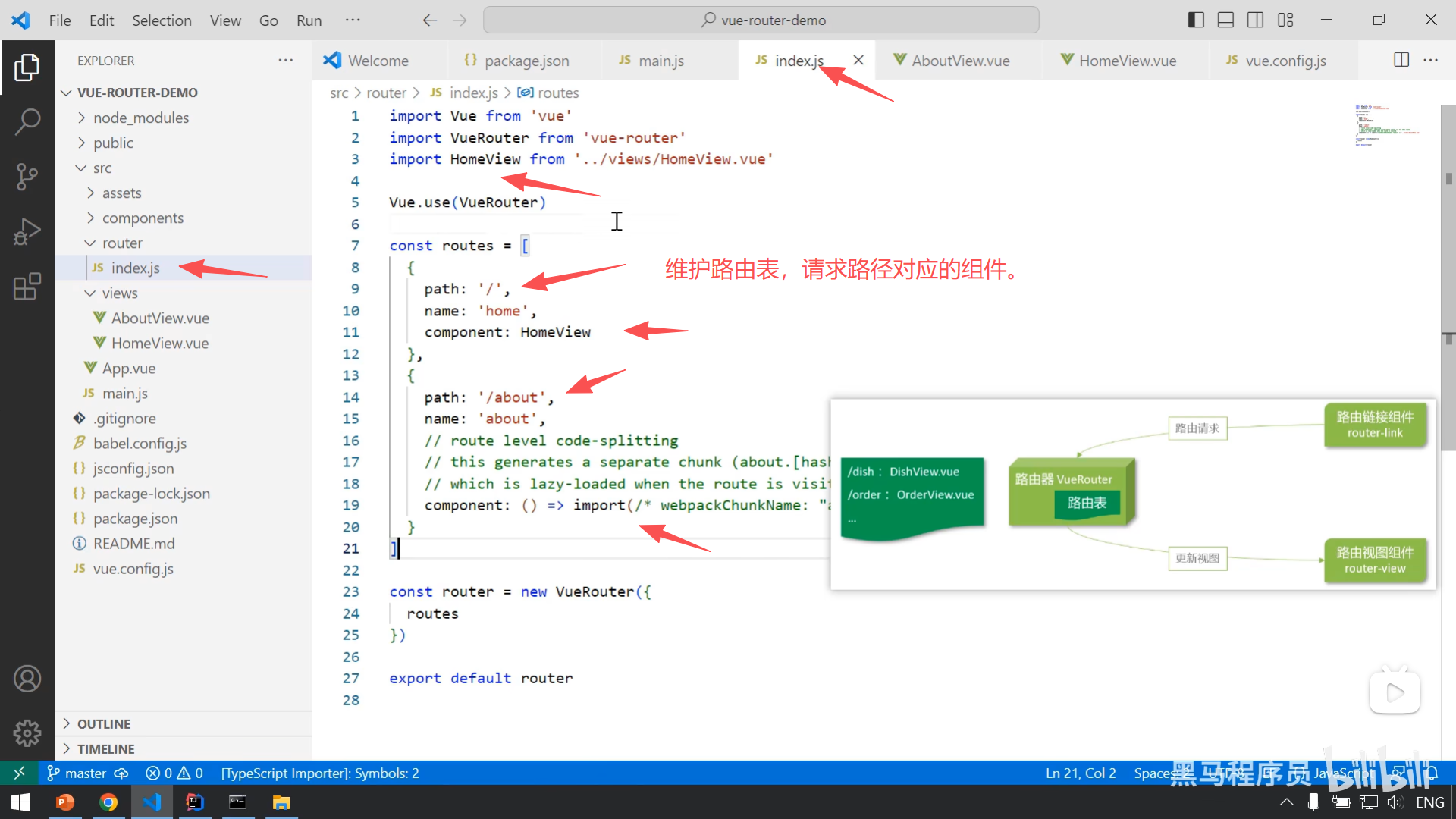Open the Search view in activity bar
Viewport: 1456px width, 819px height.
tap(27, 121)
